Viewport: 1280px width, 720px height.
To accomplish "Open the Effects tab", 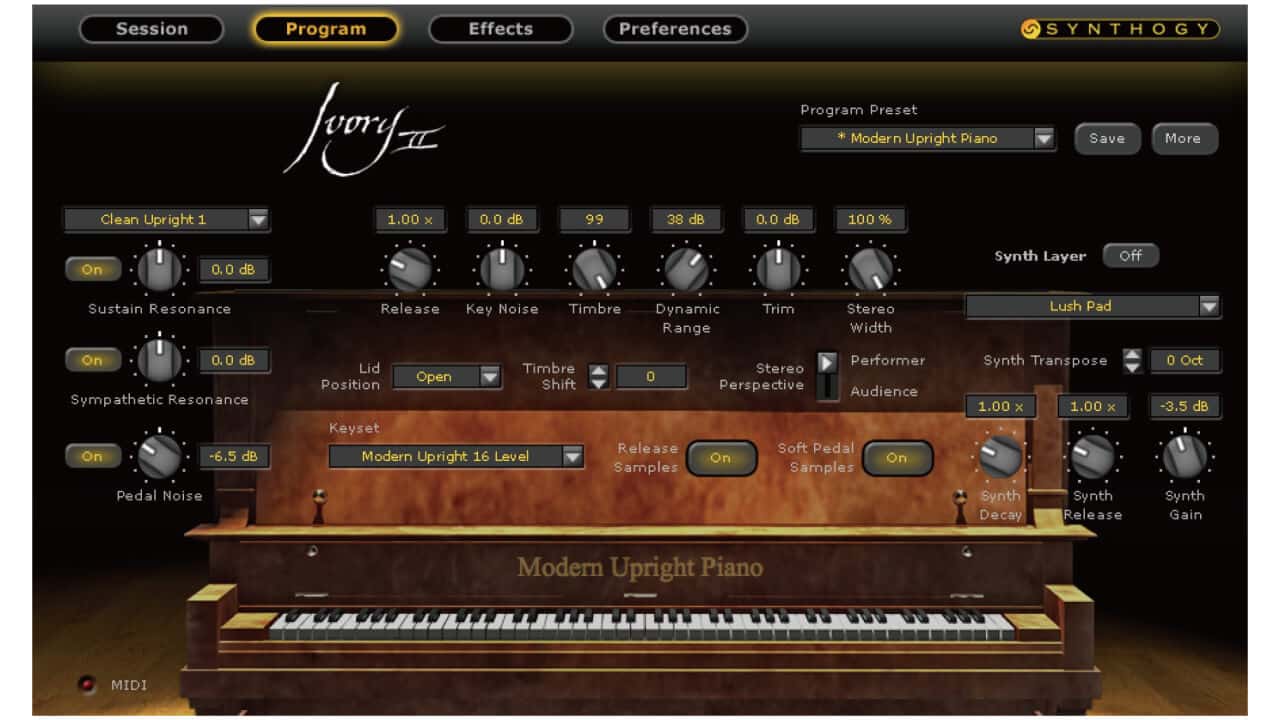I will (x=501, y=29).
